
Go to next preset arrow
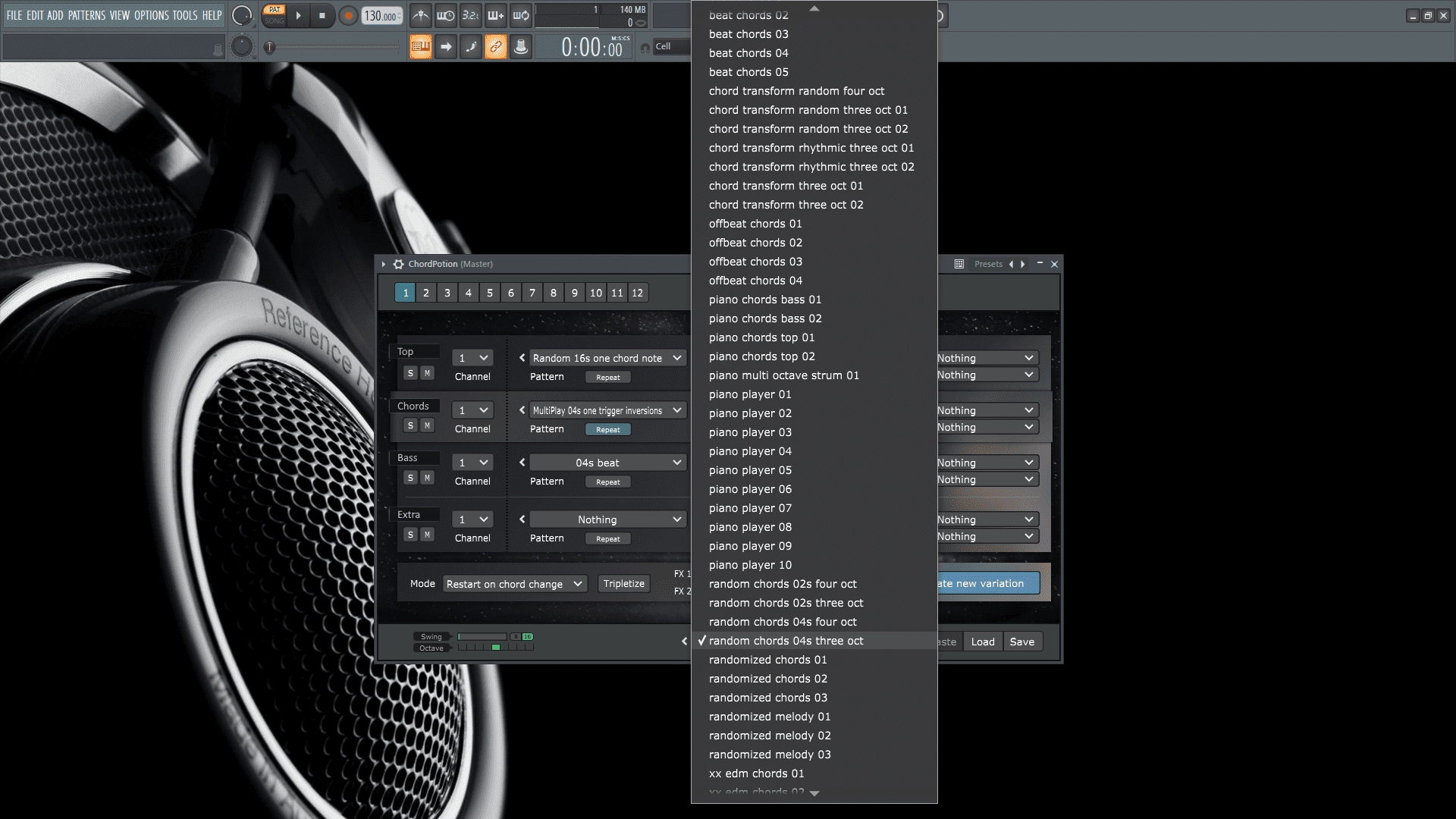click(1023, 264)
